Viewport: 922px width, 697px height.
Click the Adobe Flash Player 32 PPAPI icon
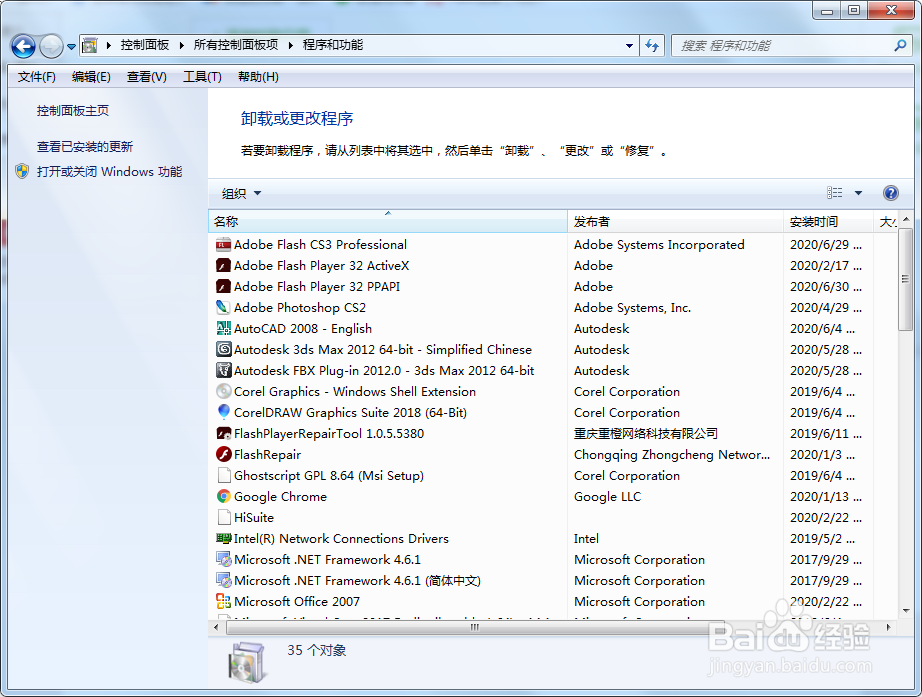(223, 286)
